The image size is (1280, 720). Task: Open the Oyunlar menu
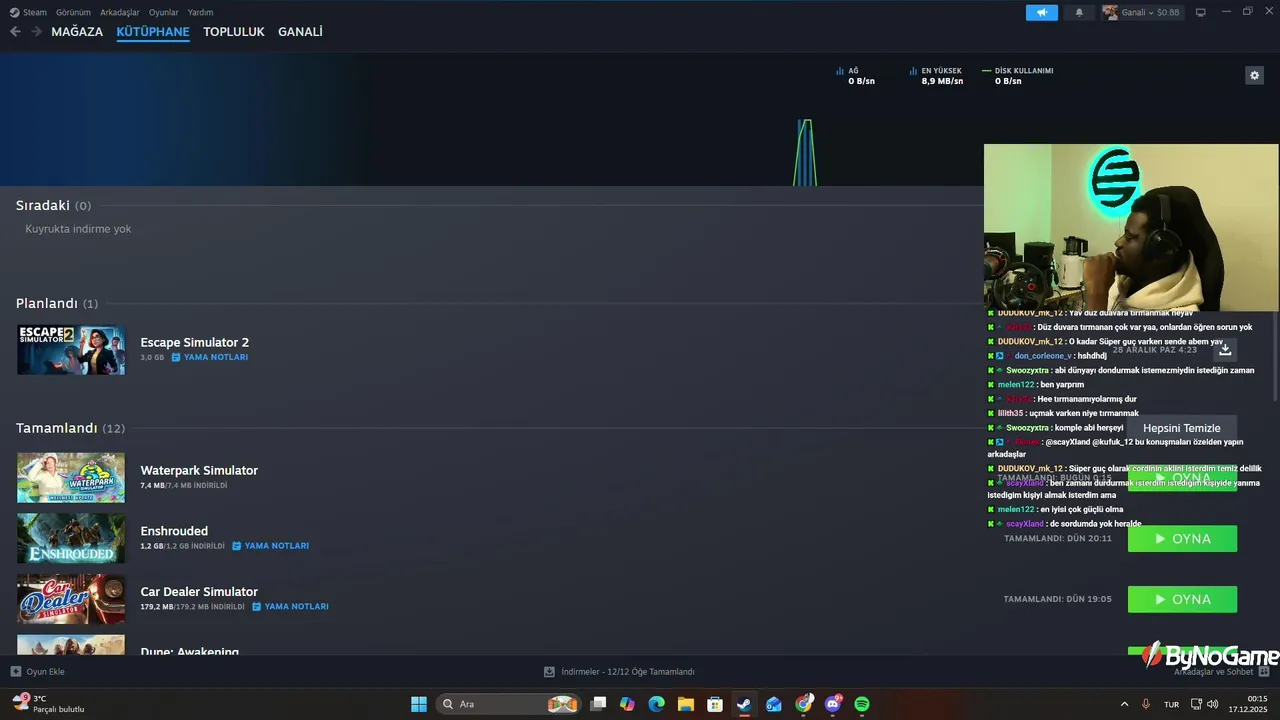tap(164, 12)
